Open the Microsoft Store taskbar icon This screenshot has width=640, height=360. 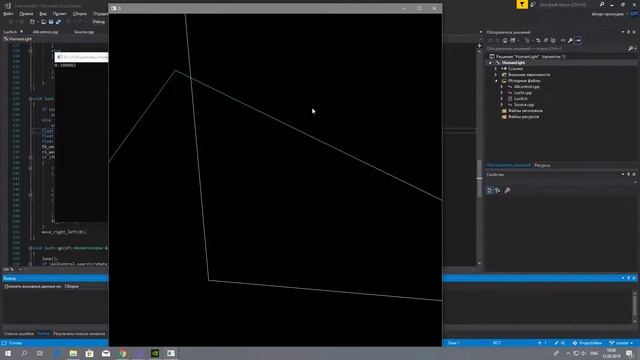pyautogui.click(x=89, y=353)
